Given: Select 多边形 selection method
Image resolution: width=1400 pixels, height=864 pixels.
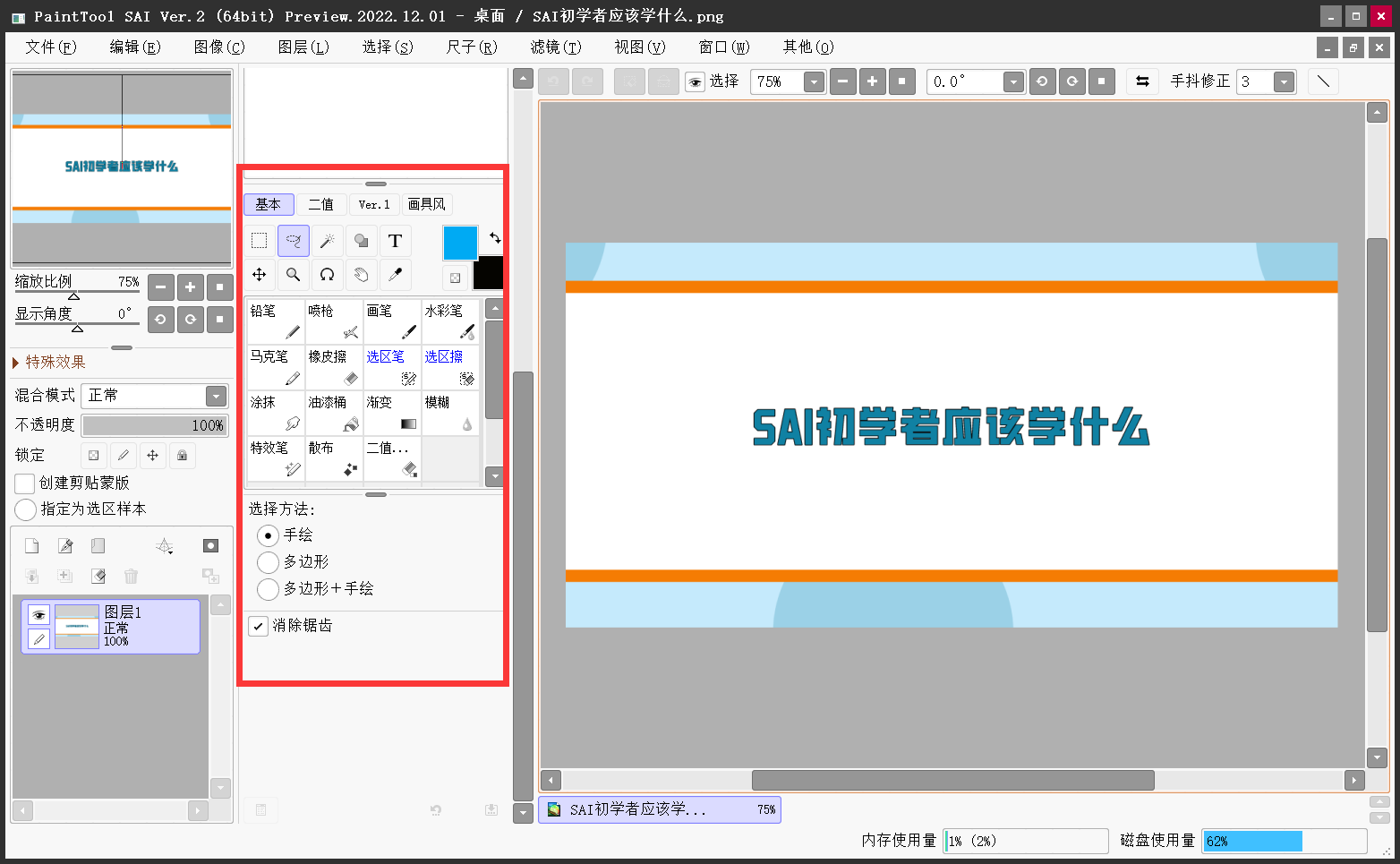Looking at the screenshot, I should coord(268,562).
